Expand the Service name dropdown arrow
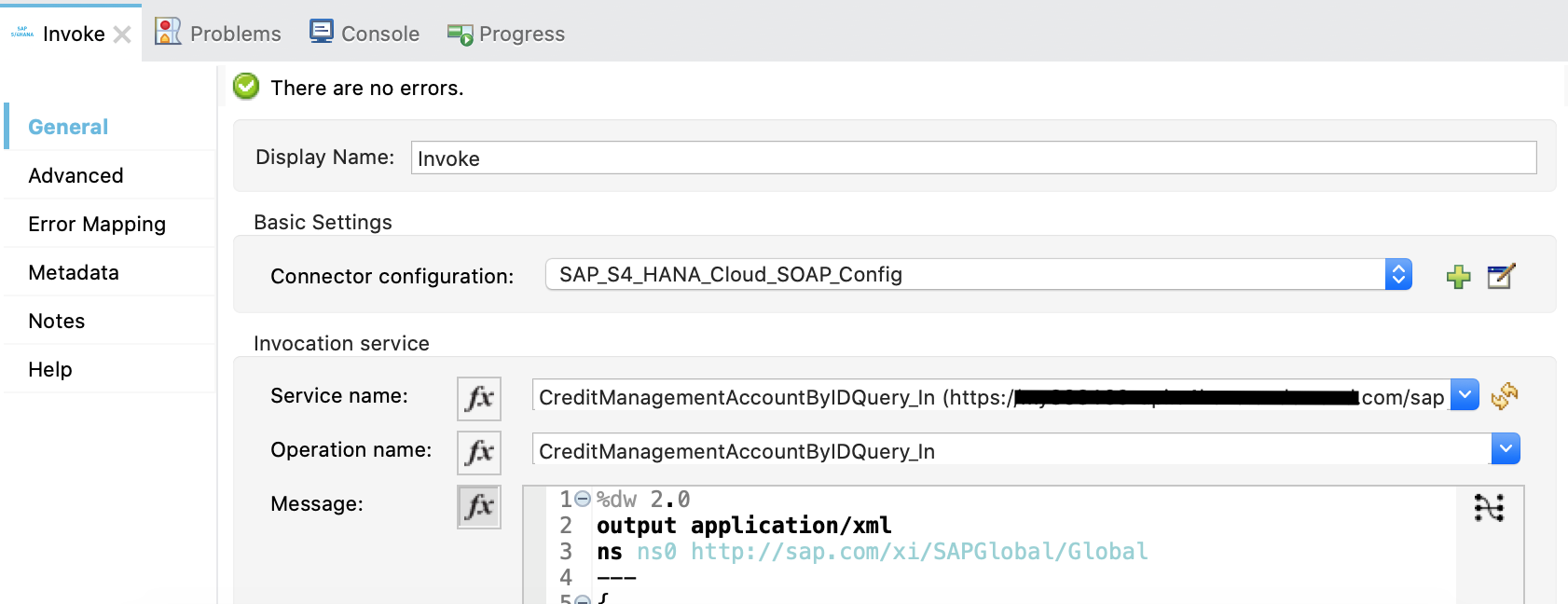The image size is (1568, 604). point(1465,395)
